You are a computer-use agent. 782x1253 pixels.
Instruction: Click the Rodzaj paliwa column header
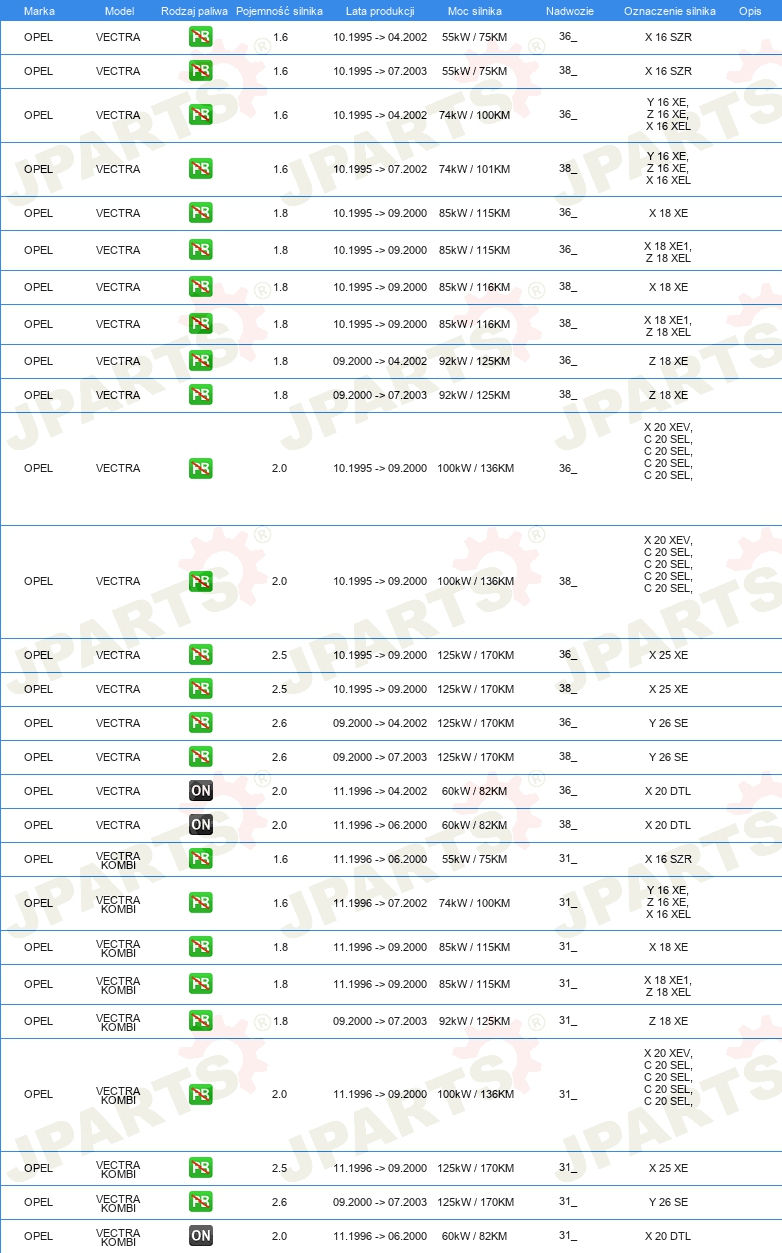(x=194, y=10)
